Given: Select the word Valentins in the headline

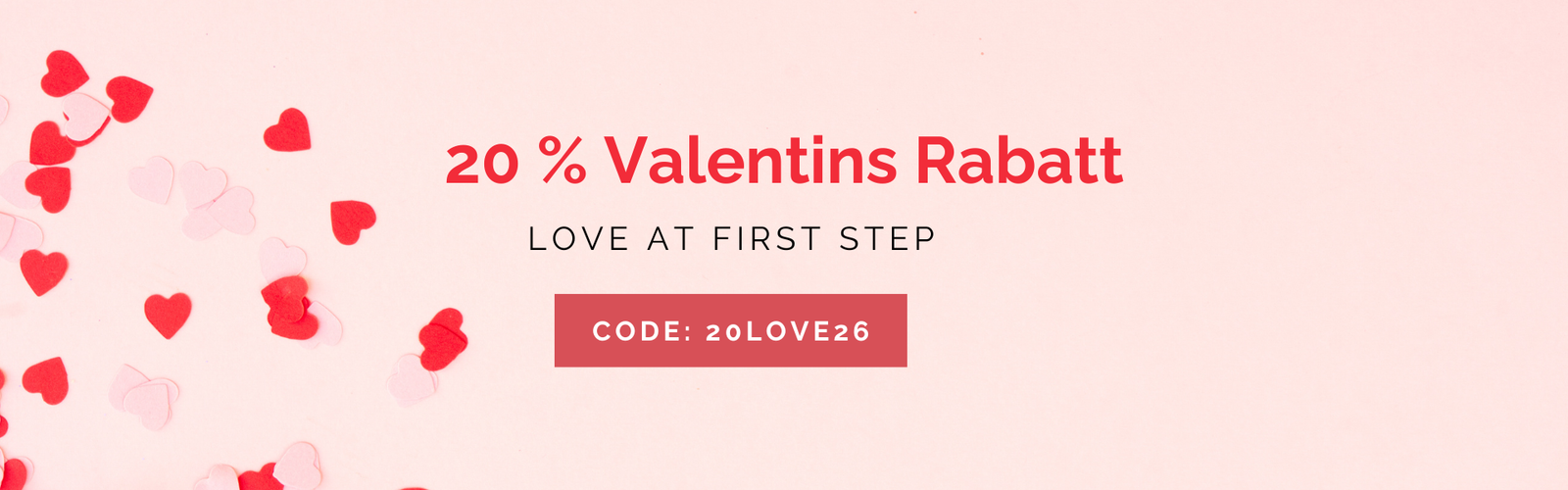Looking at the screenshot, I should coord(750,161).
